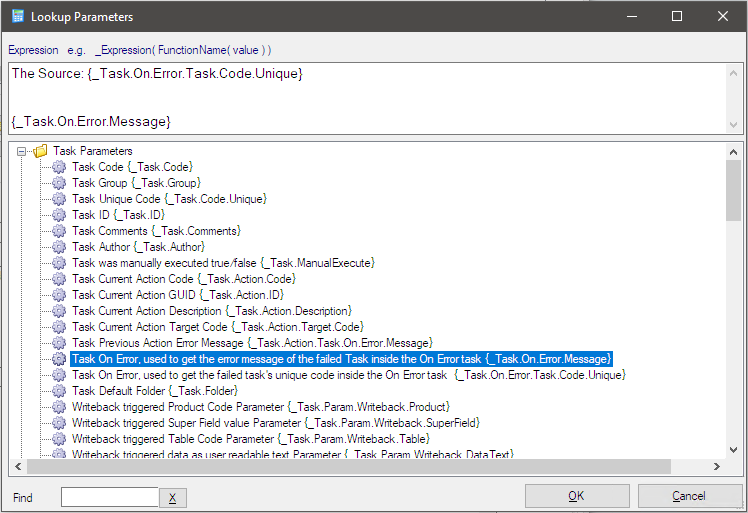
Task: Click expression box scroll down arrow
Action: click(734, 125)
